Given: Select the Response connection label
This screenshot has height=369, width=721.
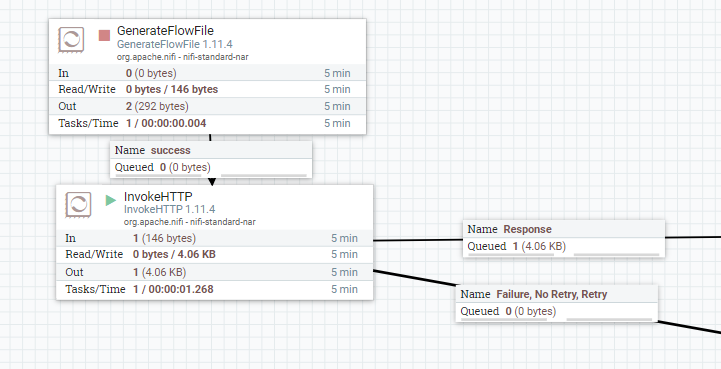Looking at the screenshot, I should [x=564, y=229].
